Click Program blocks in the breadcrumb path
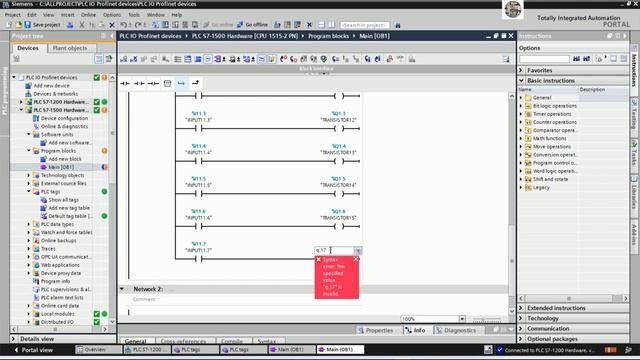Screen dimensions: 640x360 (x=328, y=36)
